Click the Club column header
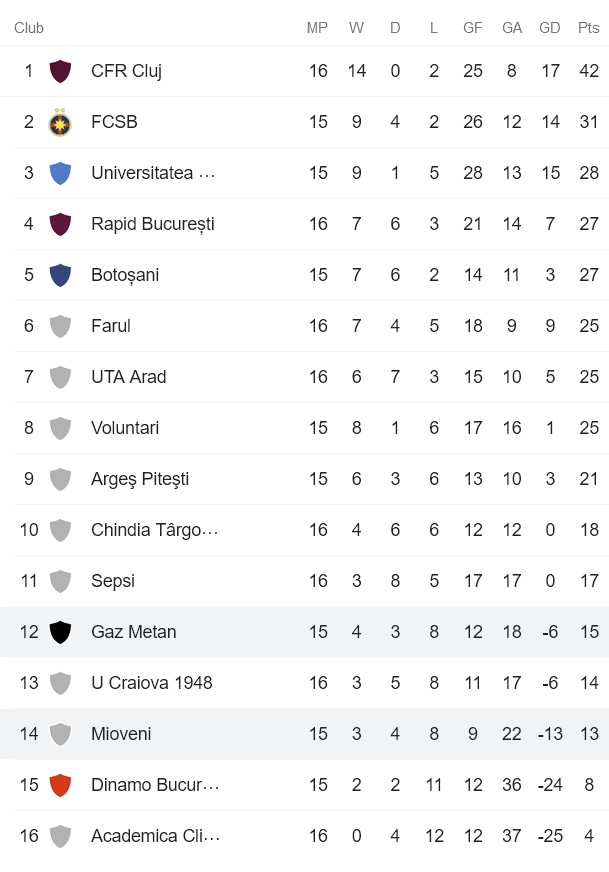609x872 pixels. 29,28
